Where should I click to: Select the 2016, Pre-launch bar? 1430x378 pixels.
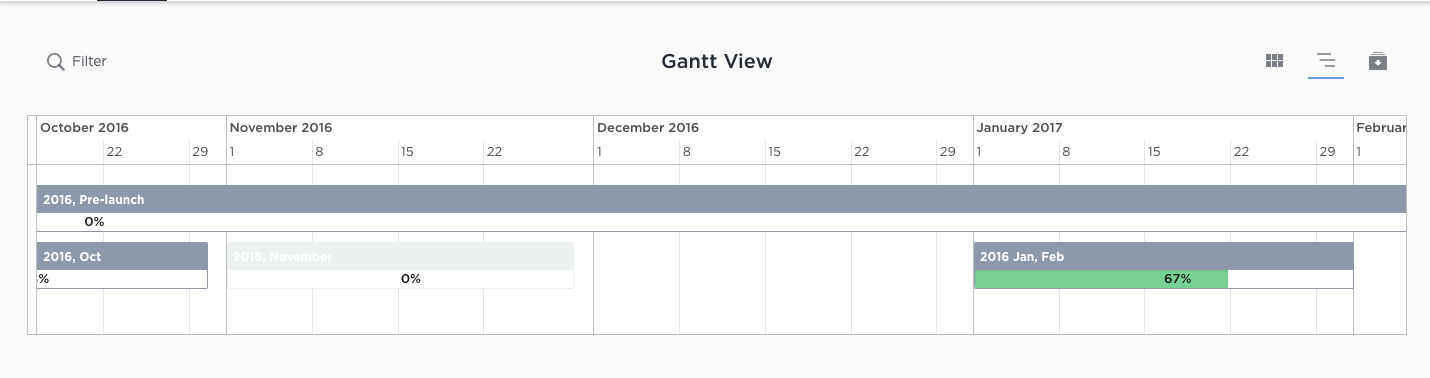721,199
